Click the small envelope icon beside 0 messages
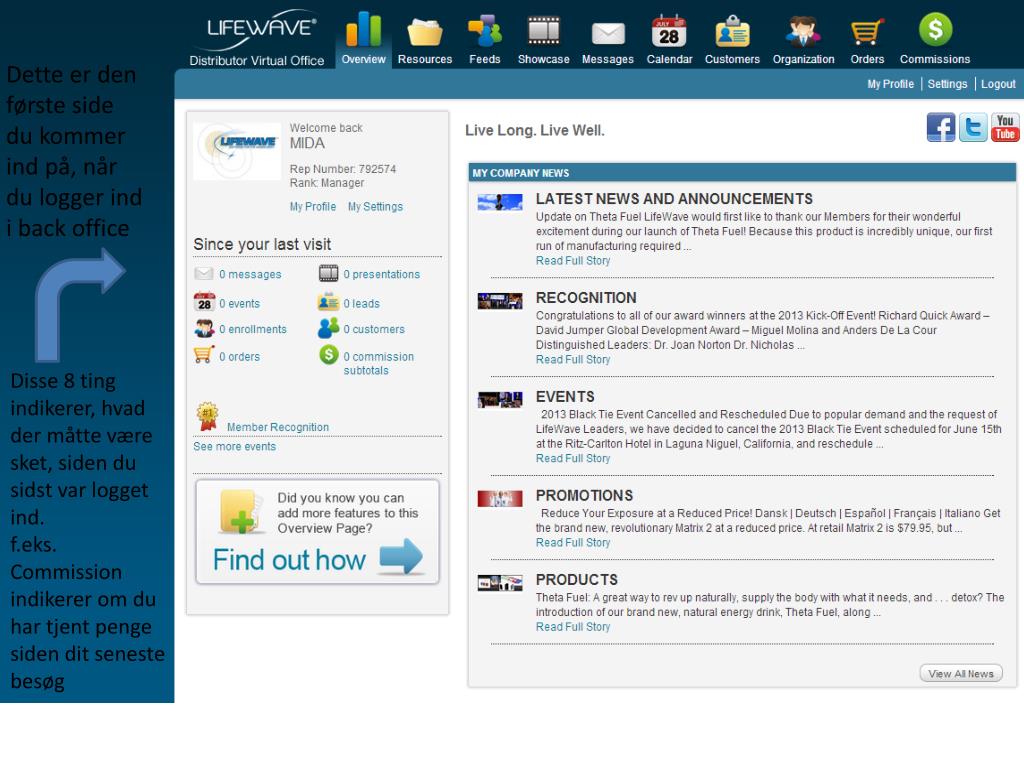 pyautogui.click(x=204, y=274)
